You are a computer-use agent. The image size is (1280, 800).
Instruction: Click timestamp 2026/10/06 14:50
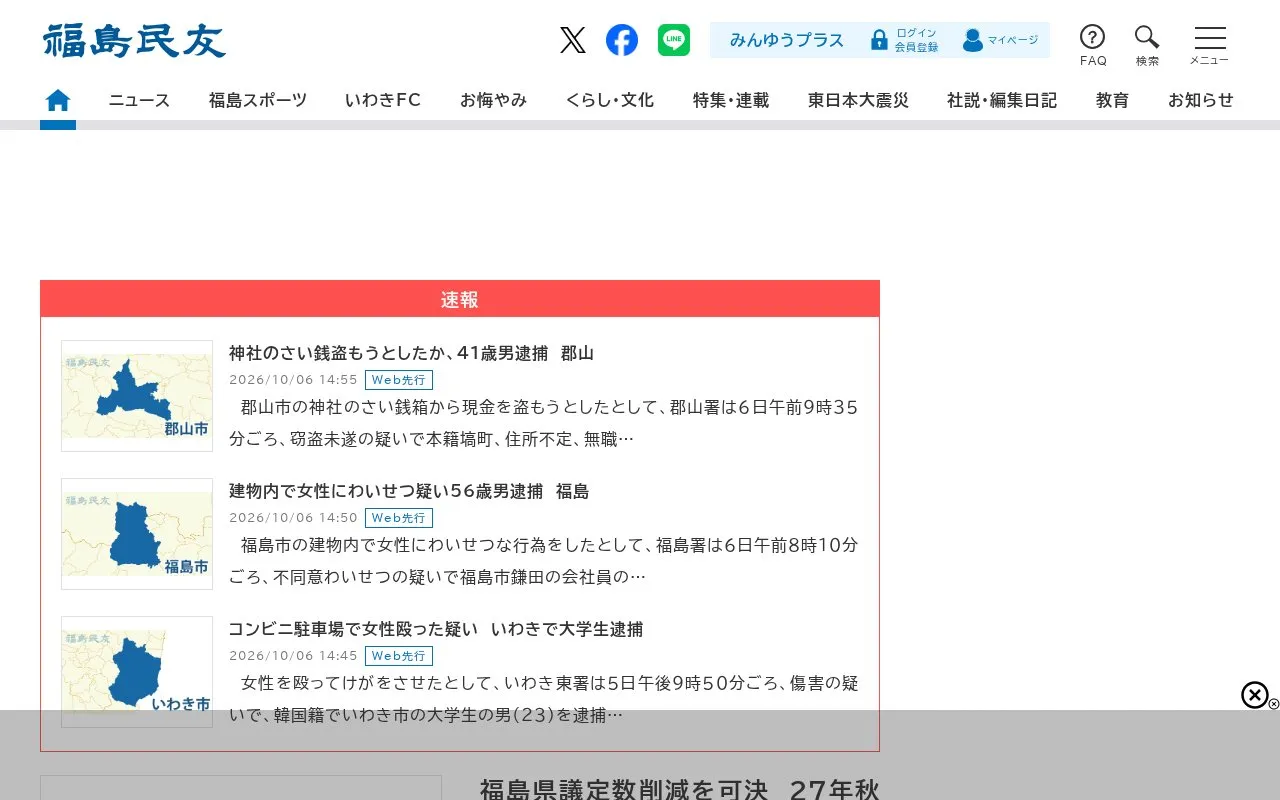point(293,518)
